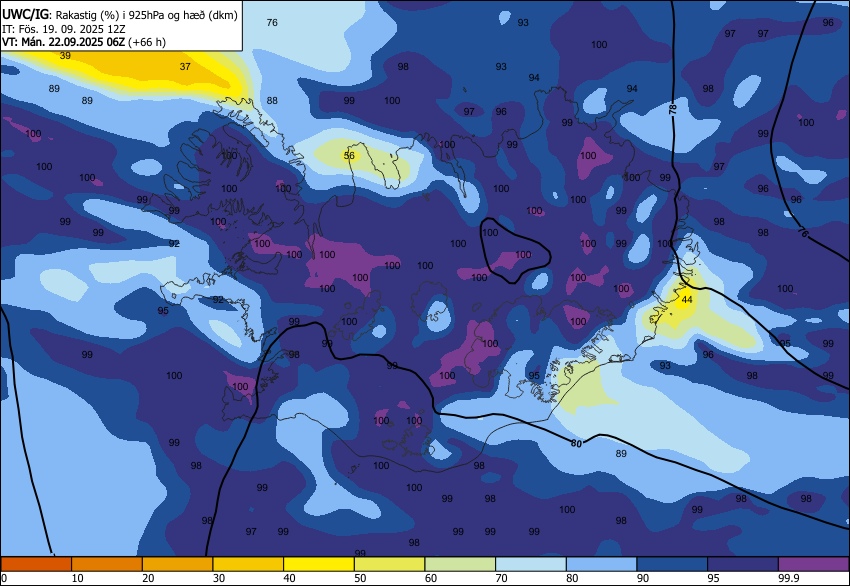
Task: Click the humidity value '56' in north Iceland
Action: click(349, 156)
